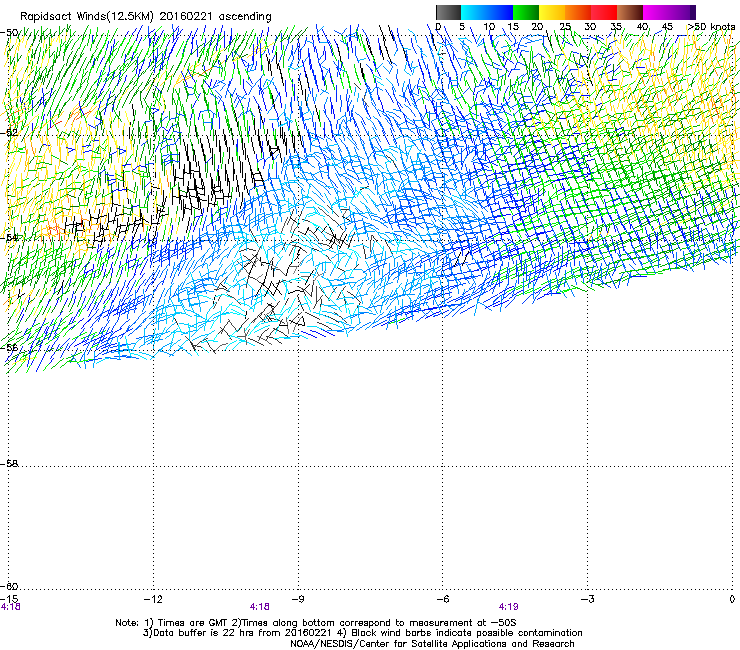This screenshot has height=650, width=740.
Task: Pick the magenta 40–45 knots legend swatch
Action: 656,12
